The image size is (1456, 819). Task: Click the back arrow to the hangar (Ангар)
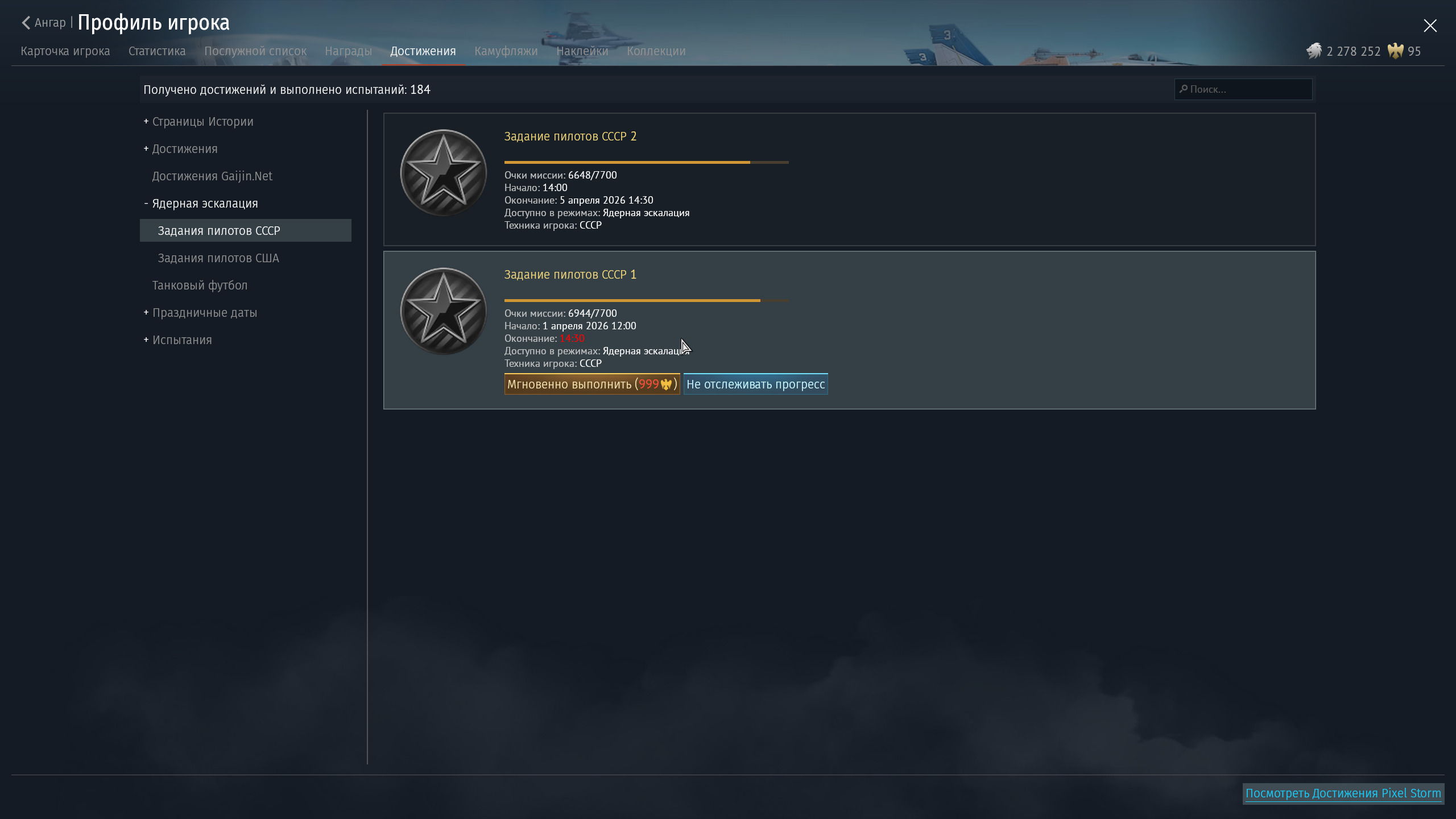point(26,23)
